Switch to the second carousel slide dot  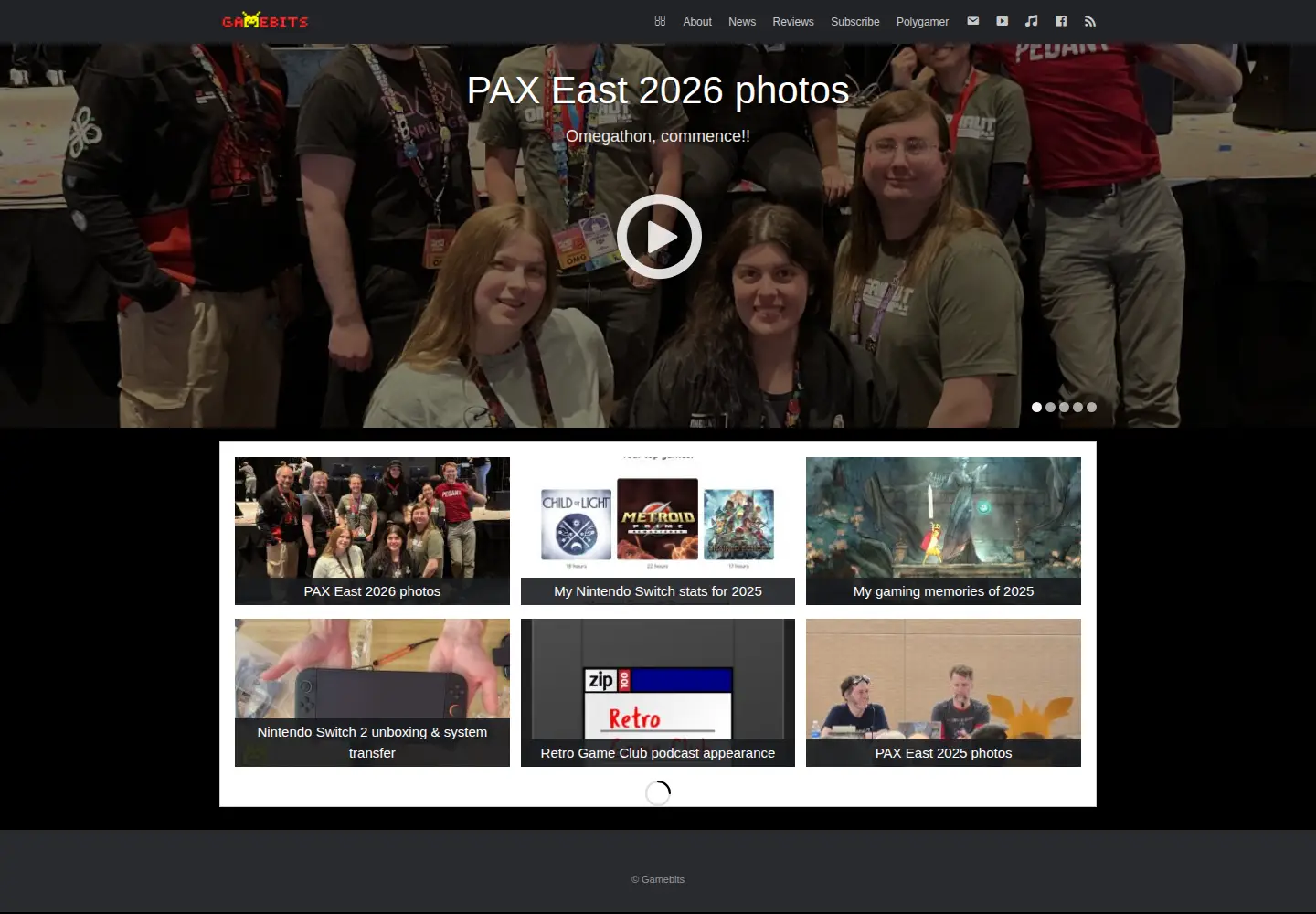[1050, 408]
